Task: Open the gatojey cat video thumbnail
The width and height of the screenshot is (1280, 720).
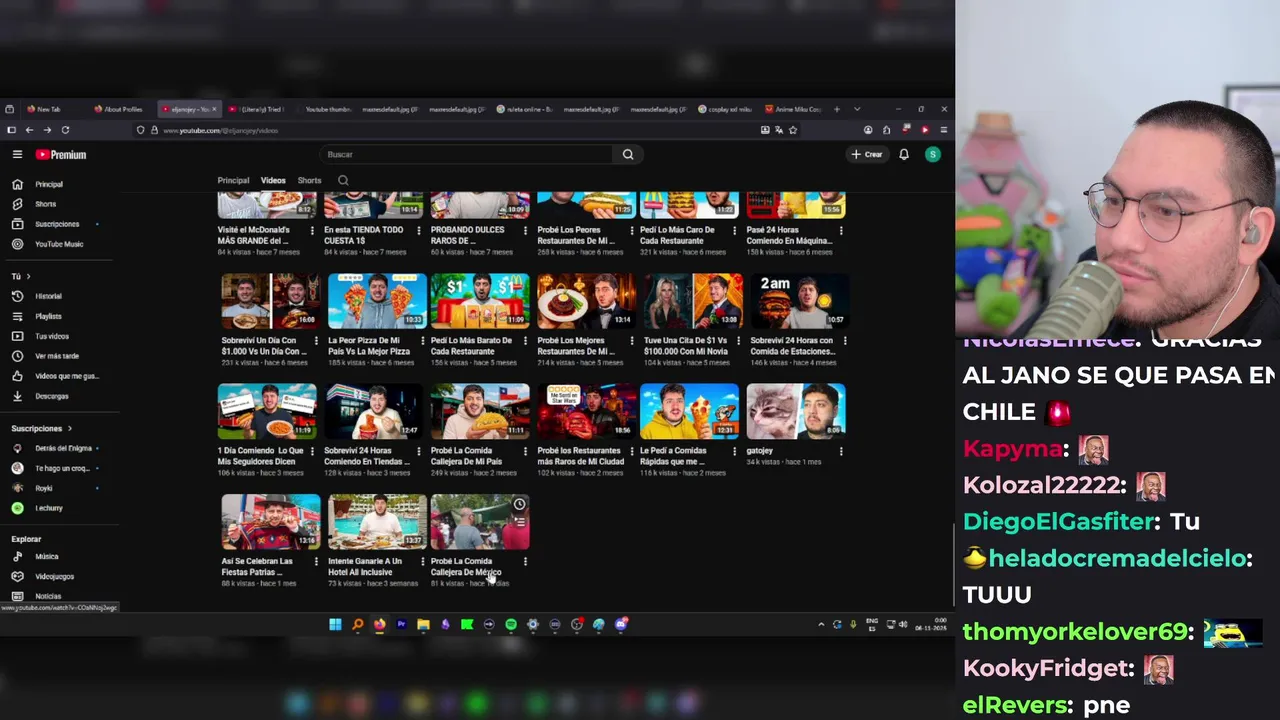Action: click(x=796, y=411)
